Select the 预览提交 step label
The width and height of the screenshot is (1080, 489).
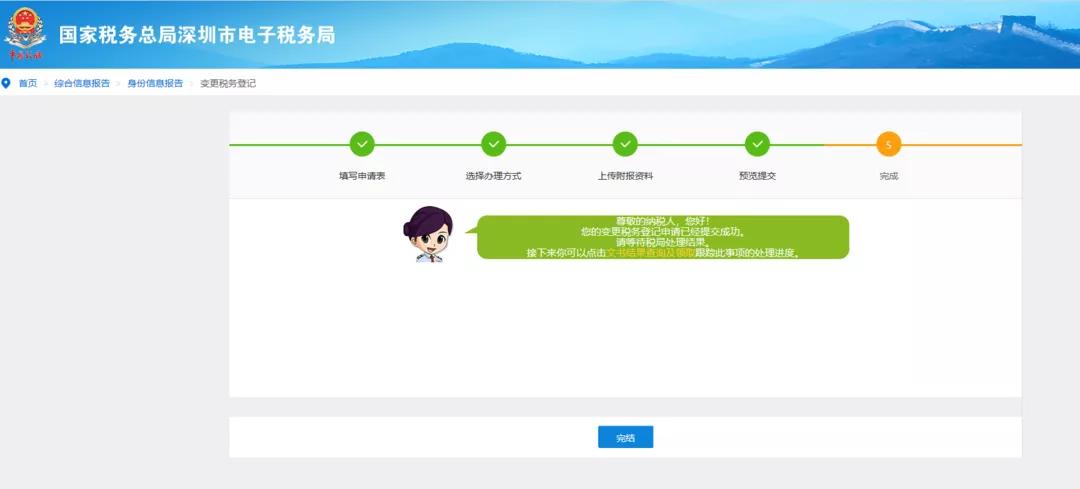(758, 176)
